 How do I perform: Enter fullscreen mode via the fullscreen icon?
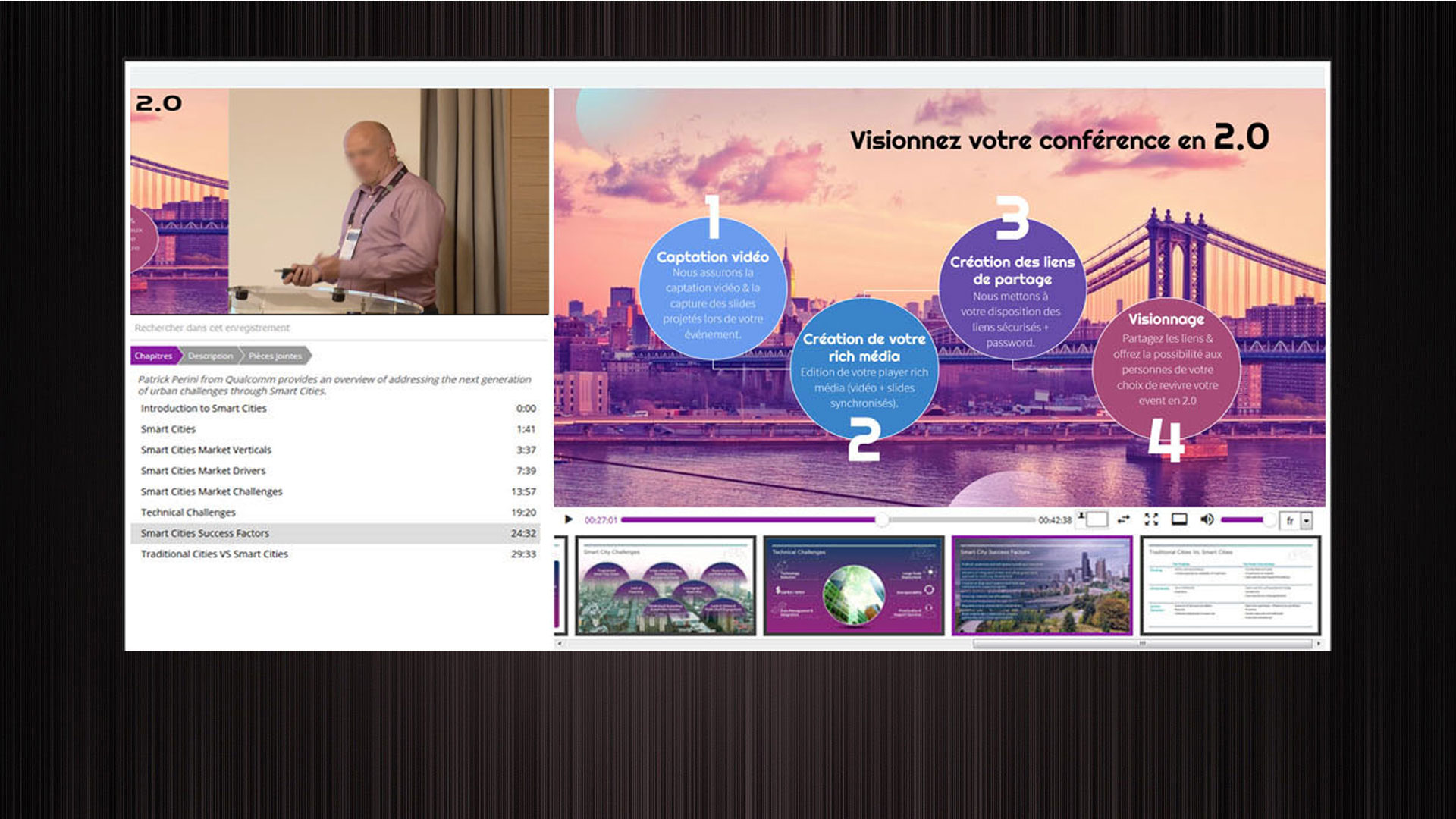(1150, 519)
